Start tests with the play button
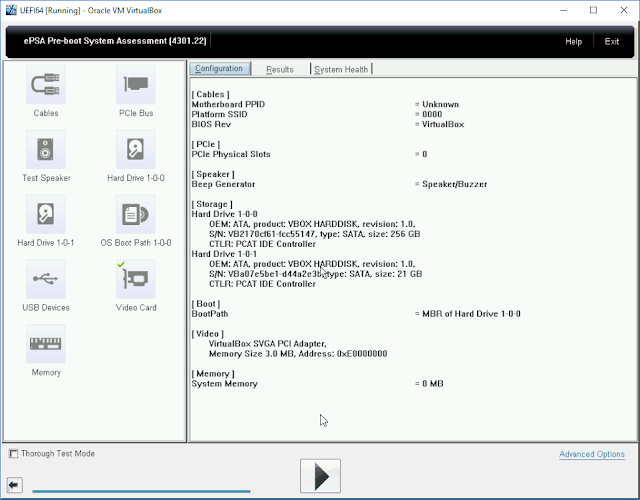Image resolution: width=640 pixels, height=500 pixels. pyautogui.click(x=320, y=476)
